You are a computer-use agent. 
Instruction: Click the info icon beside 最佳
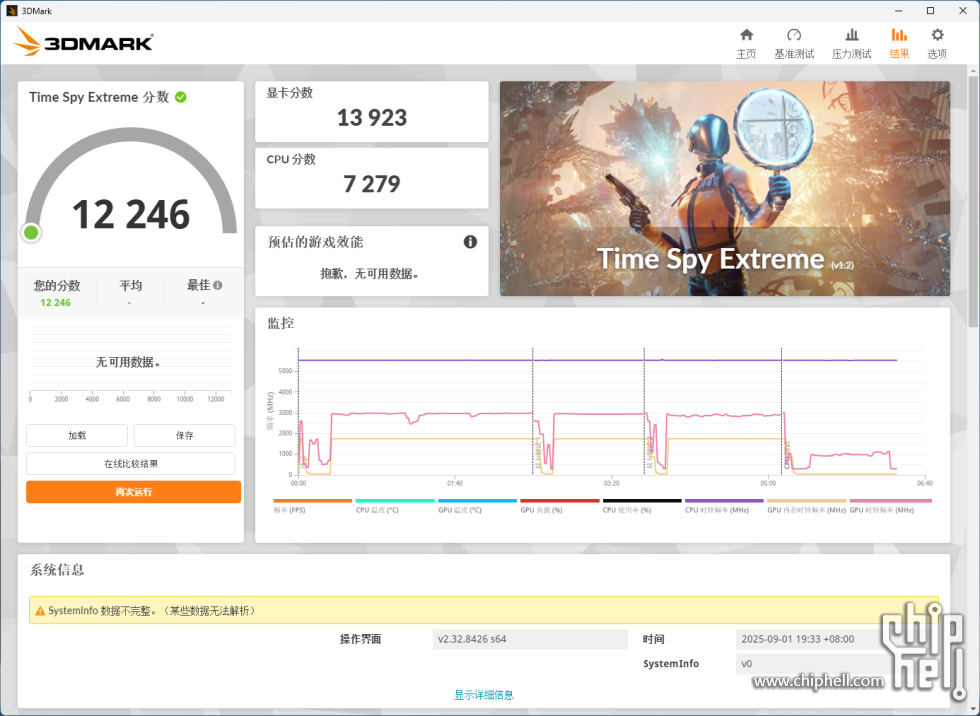pyautogui.click(x=218, y=285)
